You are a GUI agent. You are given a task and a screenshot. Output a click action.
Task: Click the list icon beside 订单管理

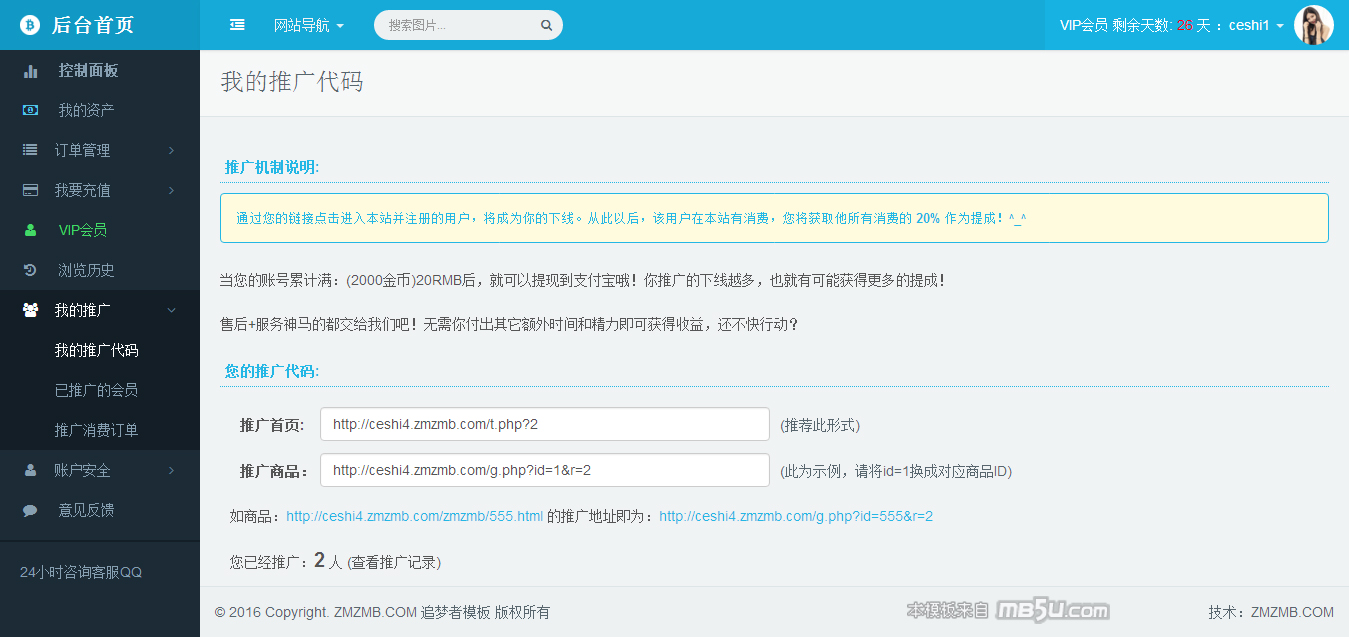click(x=31, y=150)
